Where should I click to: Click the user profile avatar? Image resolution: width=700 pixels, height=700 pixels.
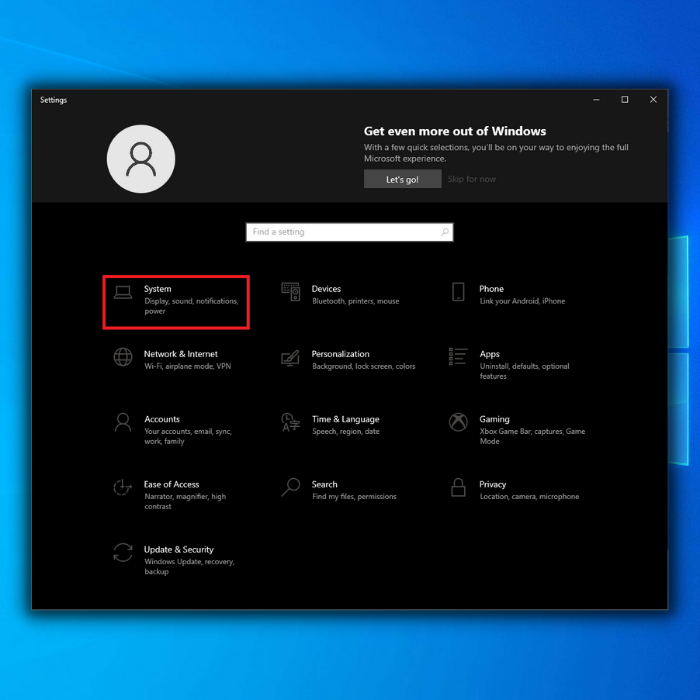point(141,159)
